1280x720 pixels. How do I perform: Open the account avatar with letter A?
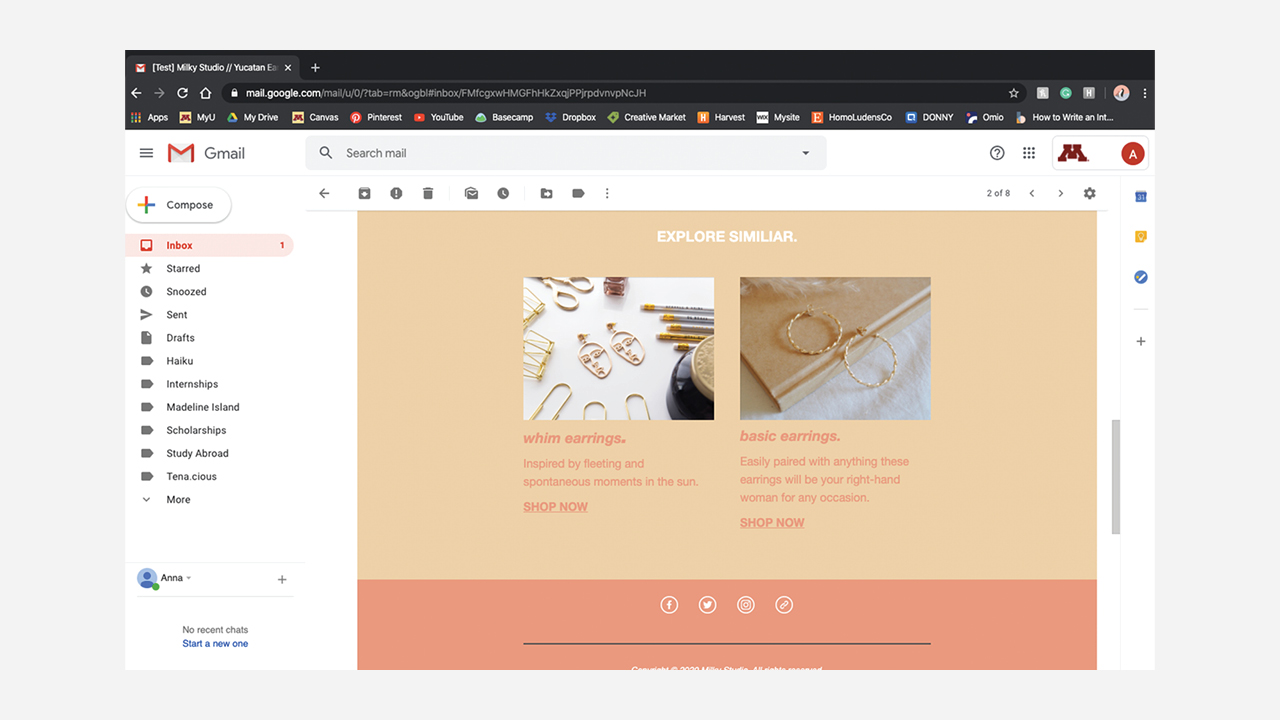coord(1132,153)
